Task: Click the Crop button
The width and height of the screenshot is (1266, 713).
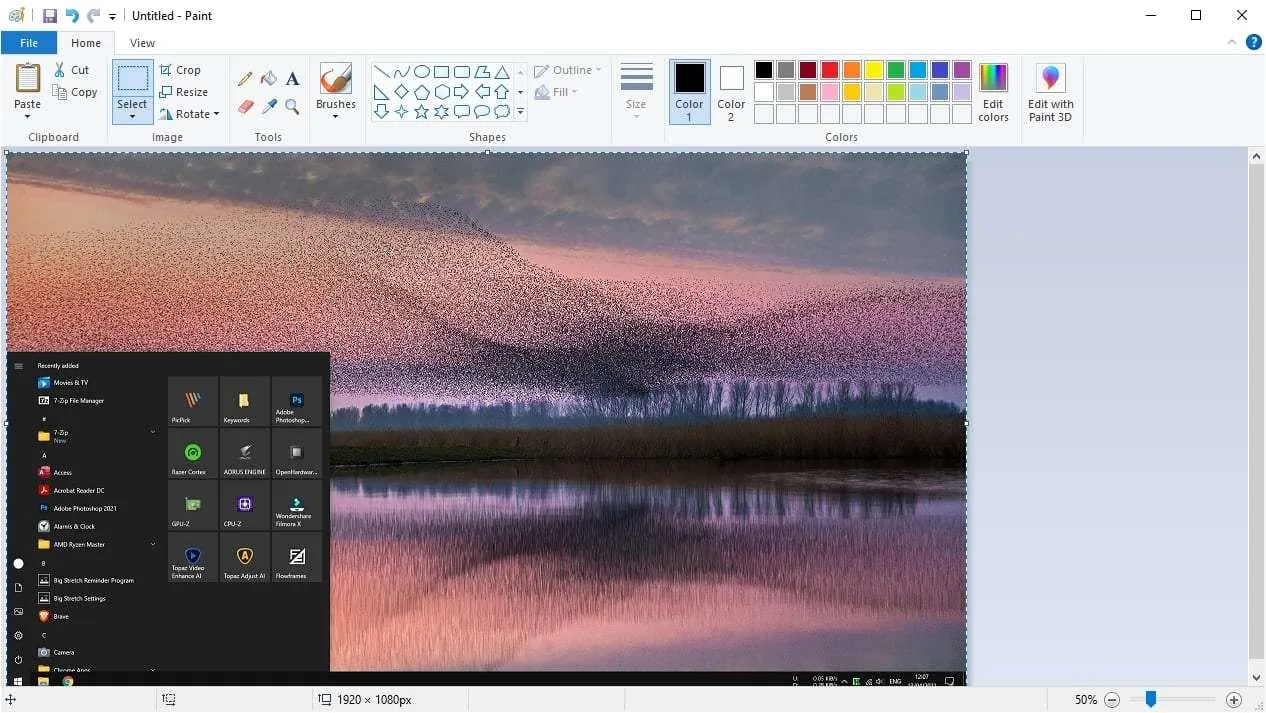Action: 180,70
